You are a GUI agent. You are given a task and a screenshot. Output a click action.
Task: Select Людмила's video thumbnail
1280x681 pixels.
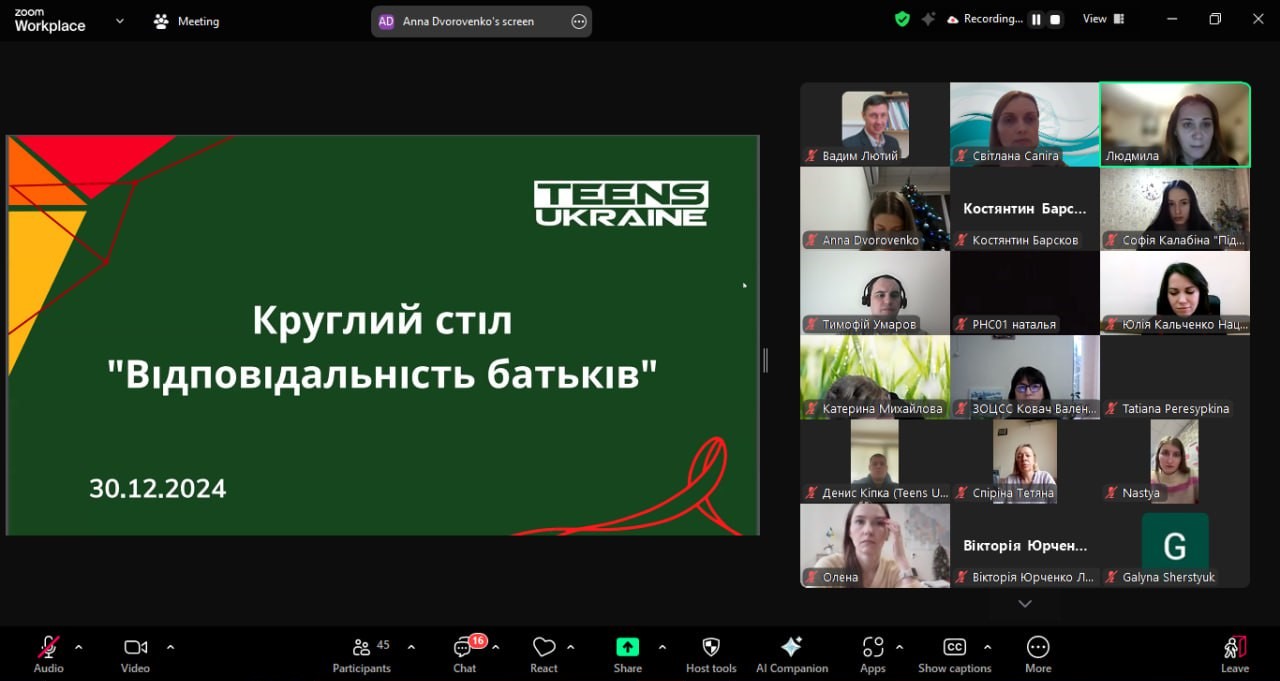pos(1174,123)
